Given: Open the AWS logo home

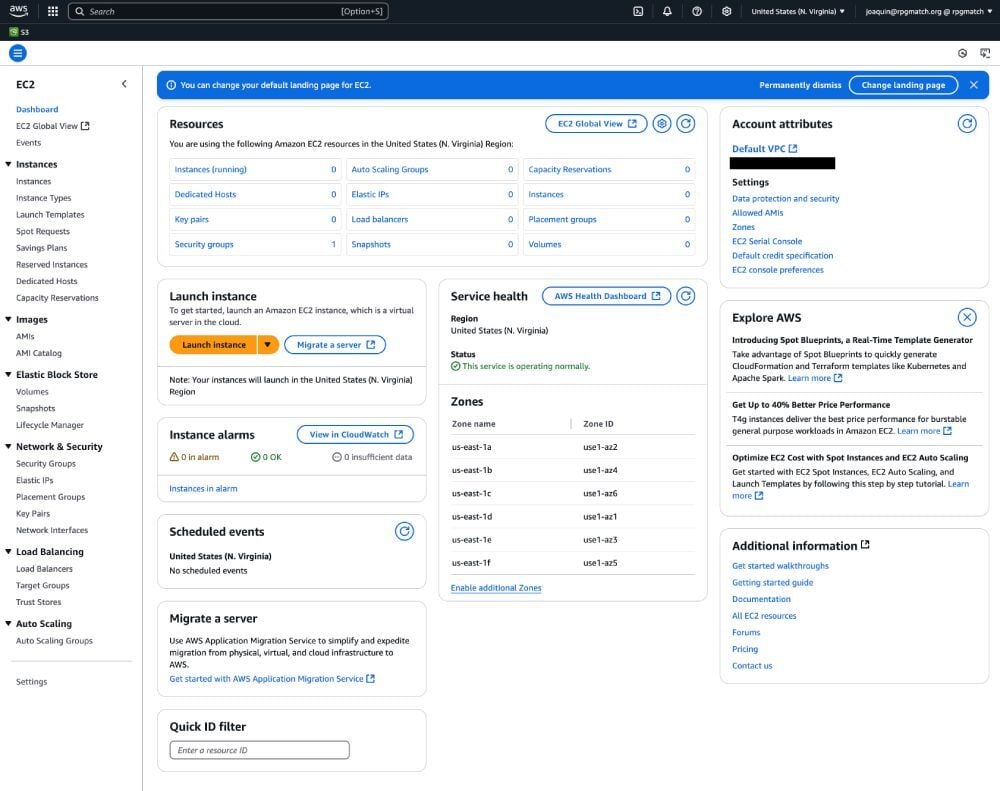Looking at the screenshot, I should pos(18,11).
